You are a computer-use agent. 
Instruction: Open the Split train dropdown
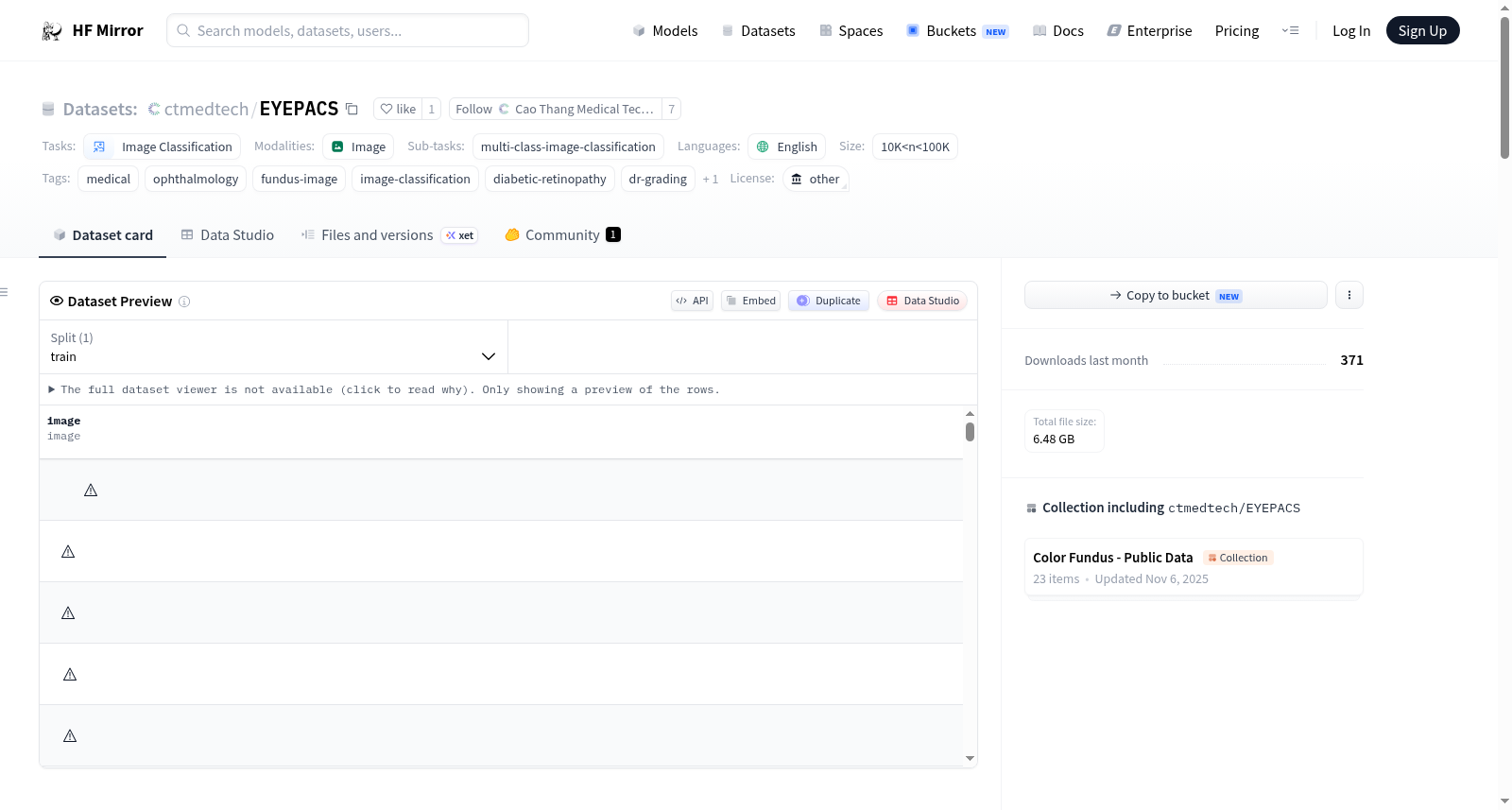pyautogui.click(x=273, y=347)
